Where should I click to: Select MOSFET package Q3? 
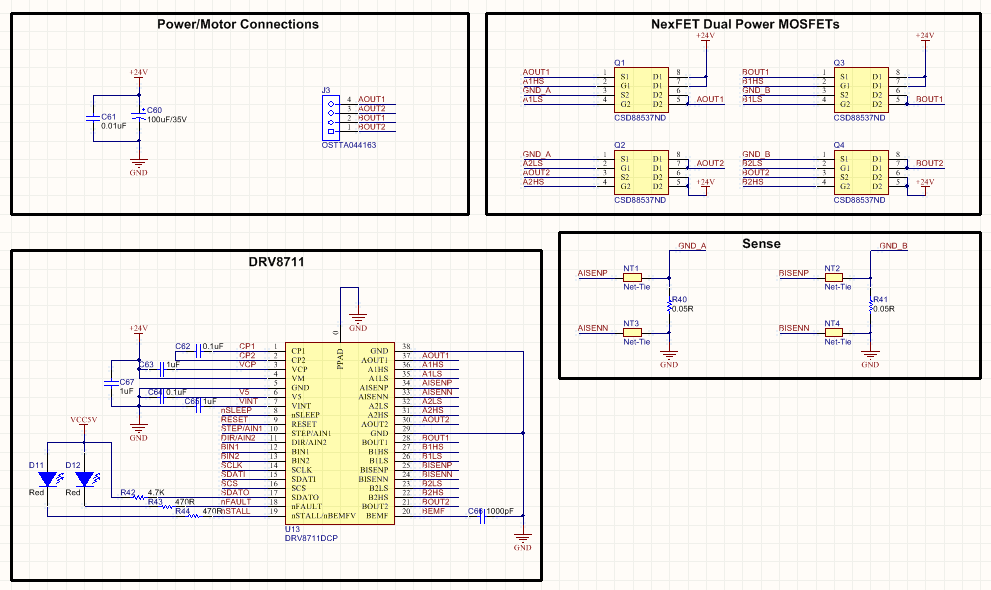click(x=861, y=90)
